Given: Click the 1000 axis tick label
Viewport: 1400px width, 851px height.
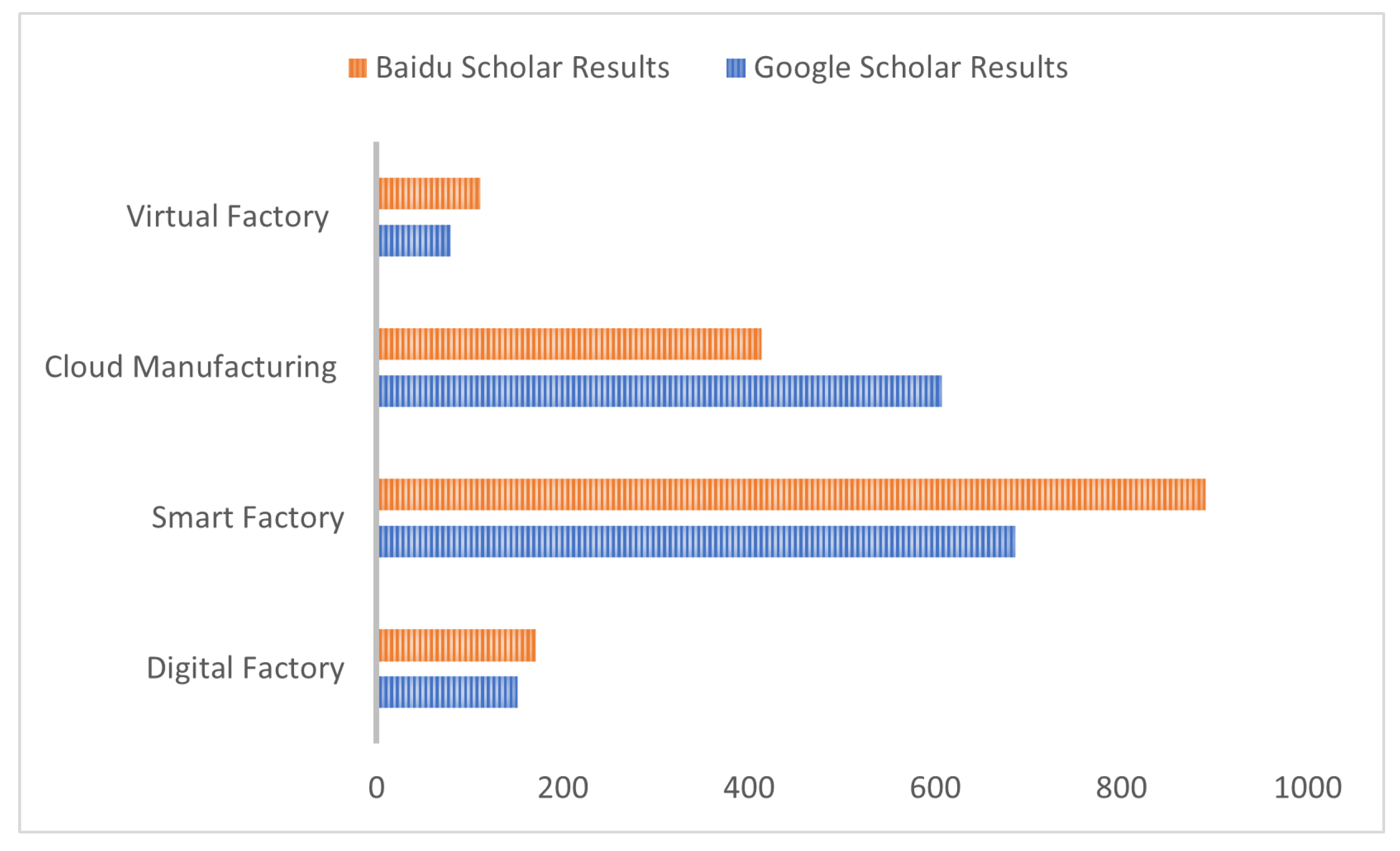Looking at the screenshot, I should pos(1307,788).
